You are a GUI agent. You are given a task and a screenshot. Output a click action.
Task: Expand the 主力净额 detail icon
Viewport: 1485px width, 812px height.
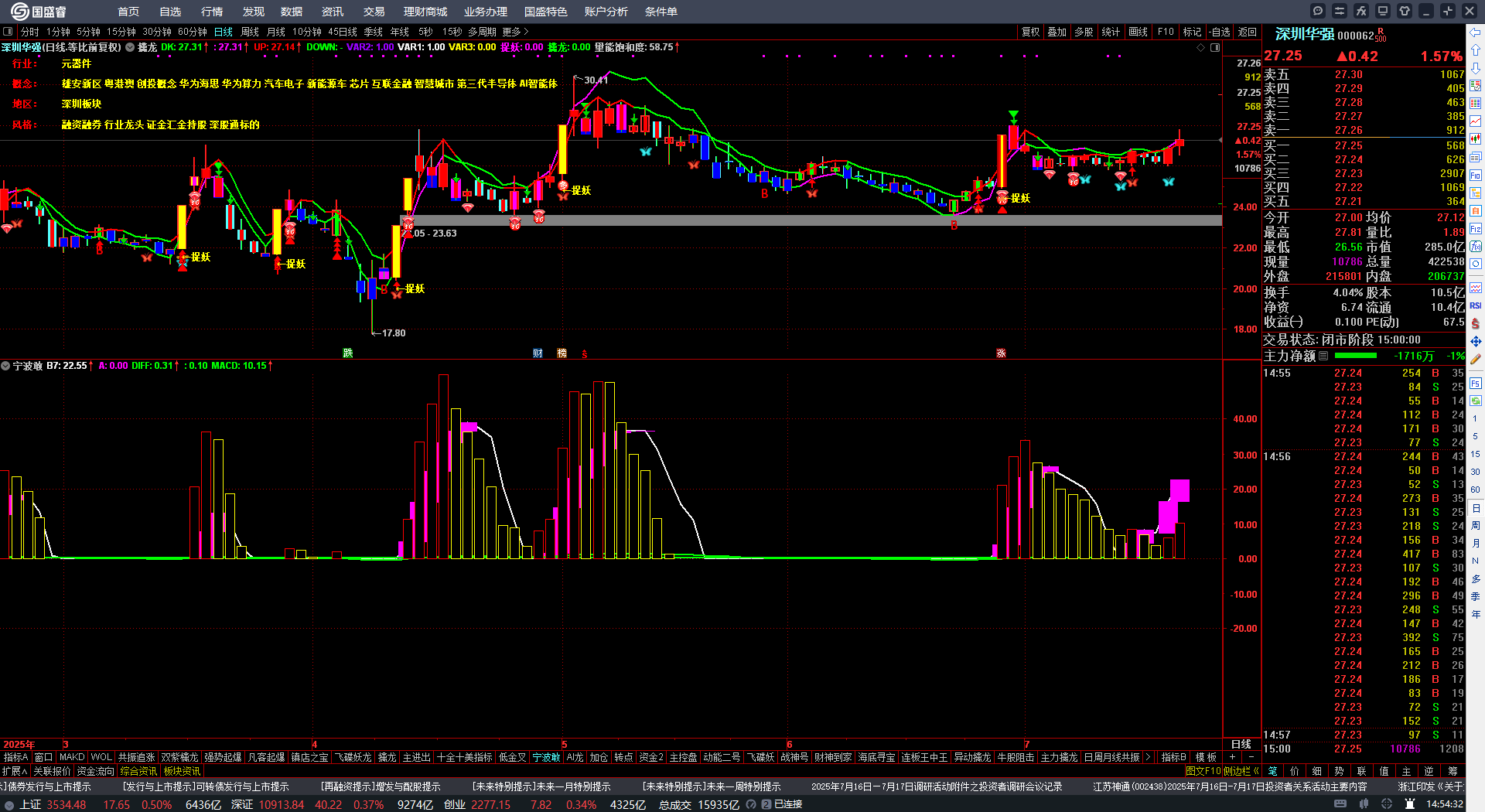tap(1323, 356)
